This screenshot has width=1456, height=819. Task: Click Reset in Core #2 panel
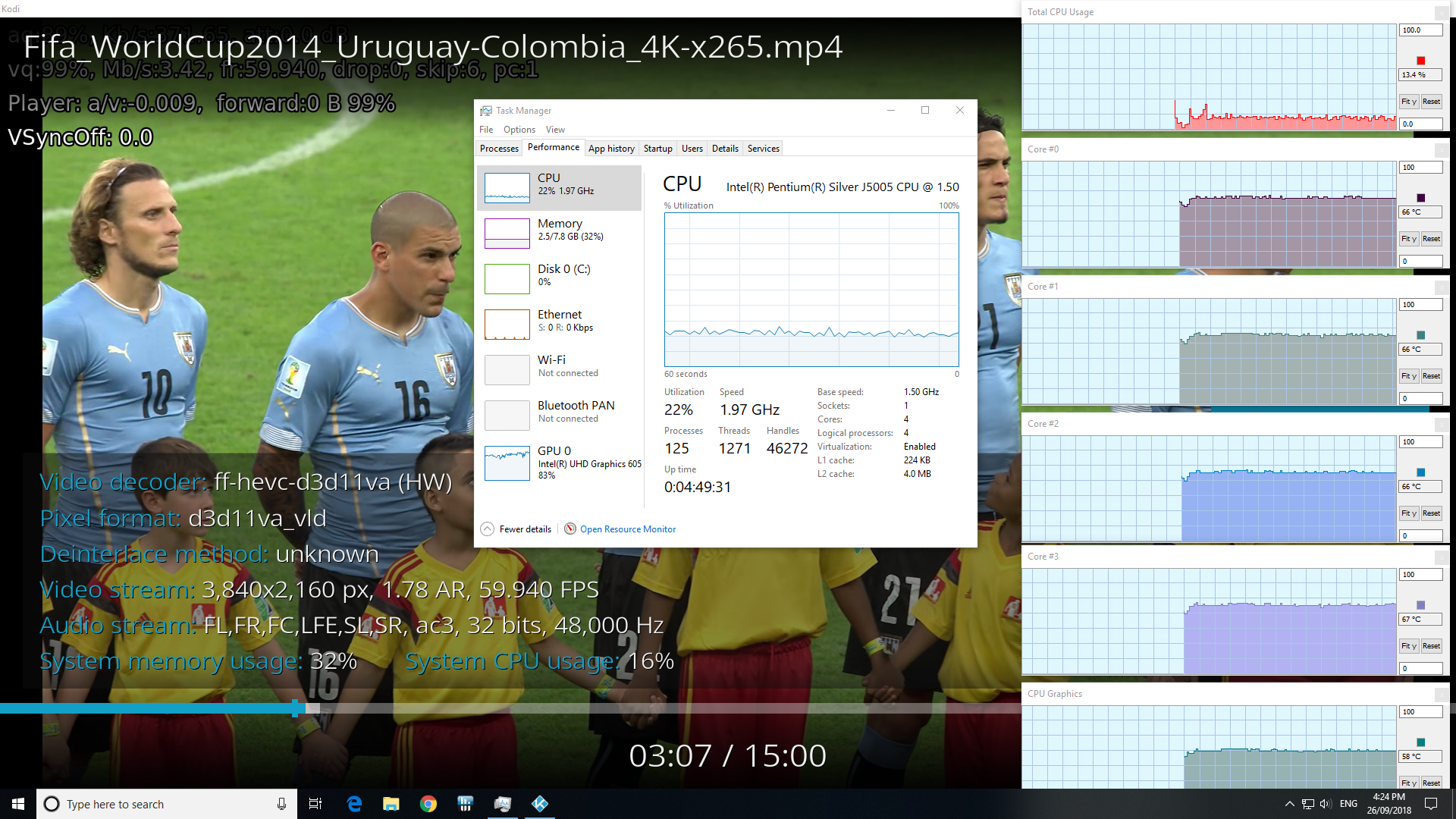[x=1432, y=513]
